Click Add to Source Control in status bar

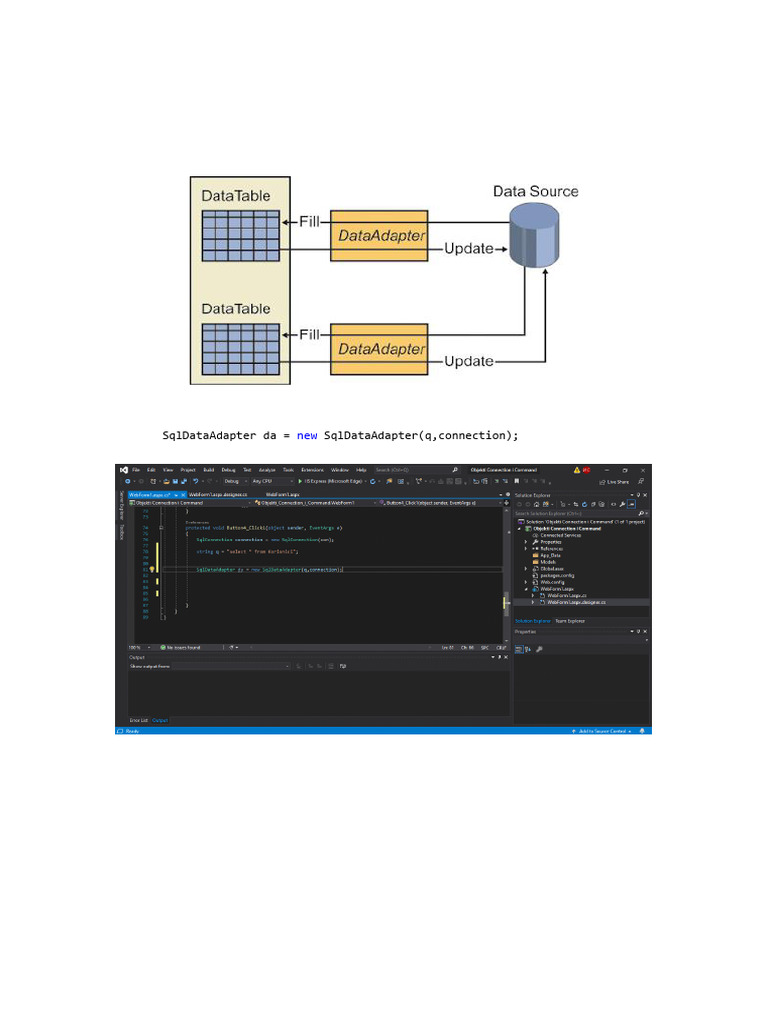coord(603,731)
